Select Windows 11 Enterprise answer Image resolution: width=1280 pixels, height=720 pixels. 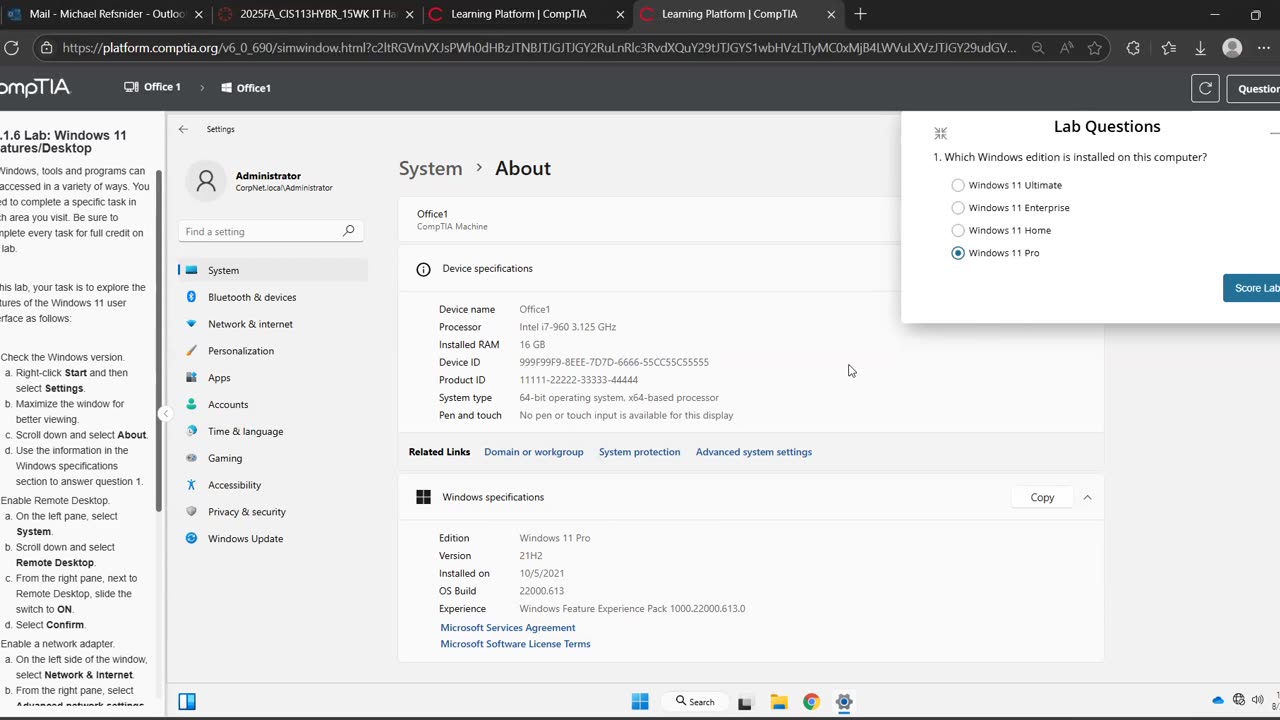pyautogui.click(x=958, y=208)
